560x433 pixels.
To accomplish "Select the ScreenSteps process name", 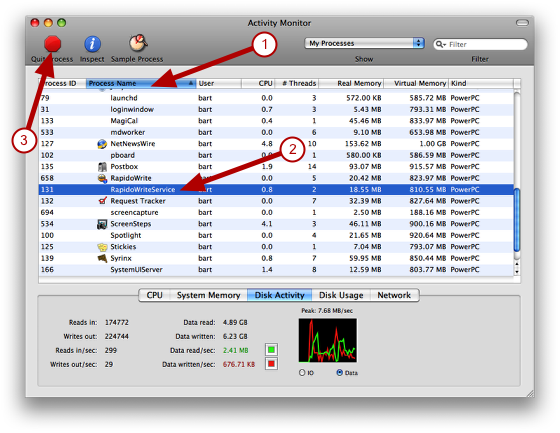I will point(131,224).
